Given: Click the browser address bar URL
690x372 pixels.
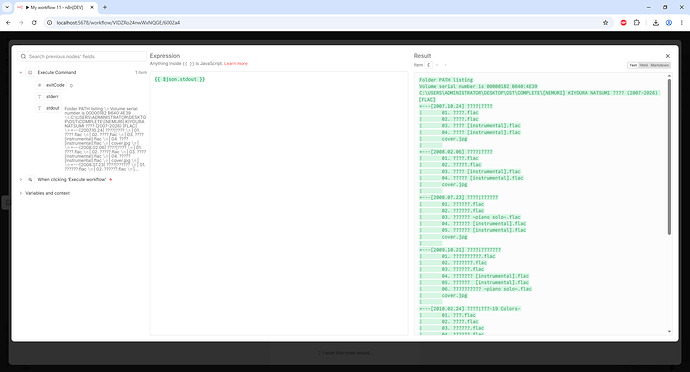Looking at the screenshot, I should coord(118,22).
